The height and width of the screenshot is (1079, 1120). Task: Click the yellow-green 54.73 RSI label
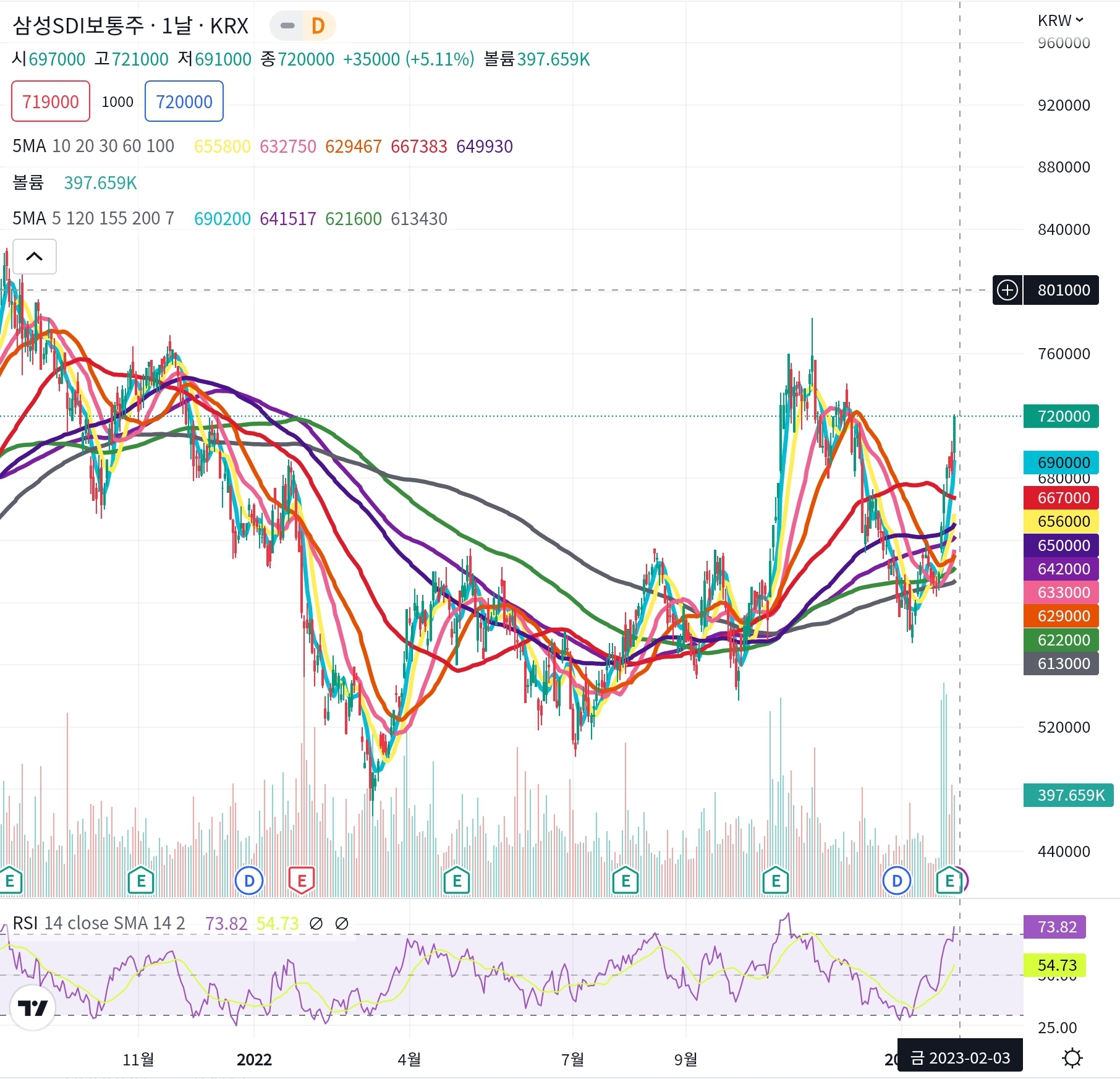[1054, 965]
